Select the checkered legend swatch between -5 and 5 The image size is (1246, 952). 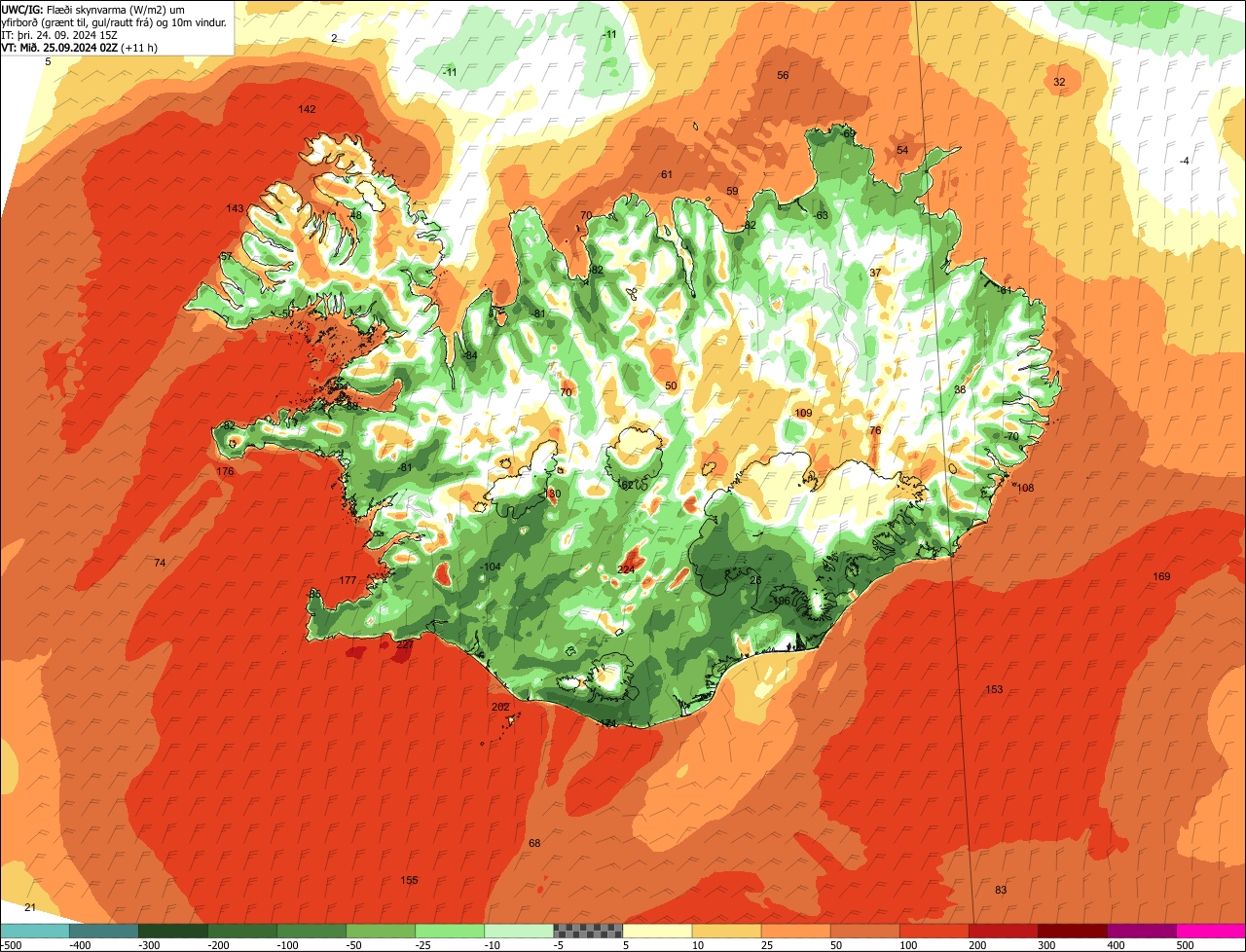pyautogui.click(x=588, y=931)
